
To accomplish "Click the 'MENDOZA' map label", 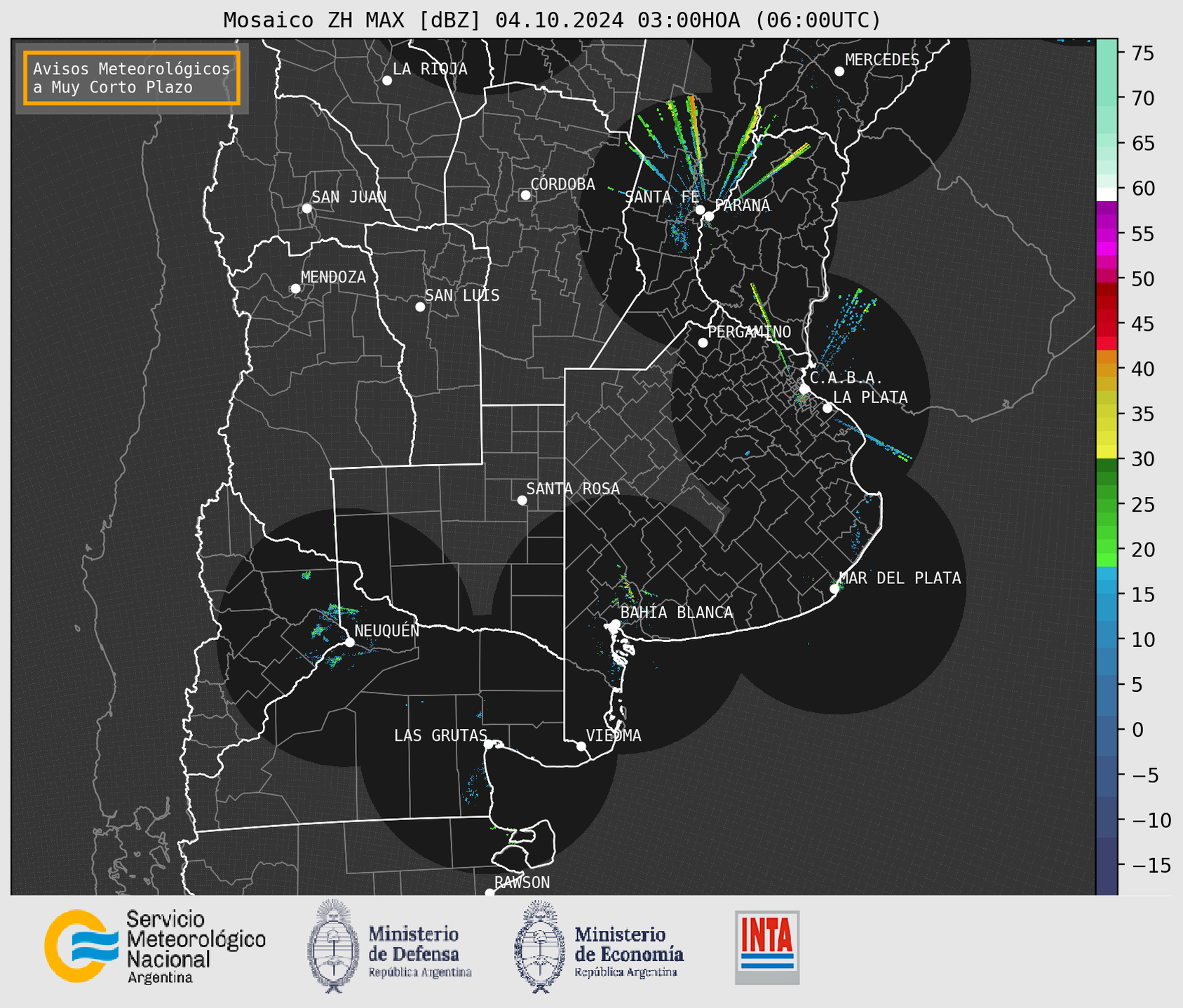I will tap(333, 278).
